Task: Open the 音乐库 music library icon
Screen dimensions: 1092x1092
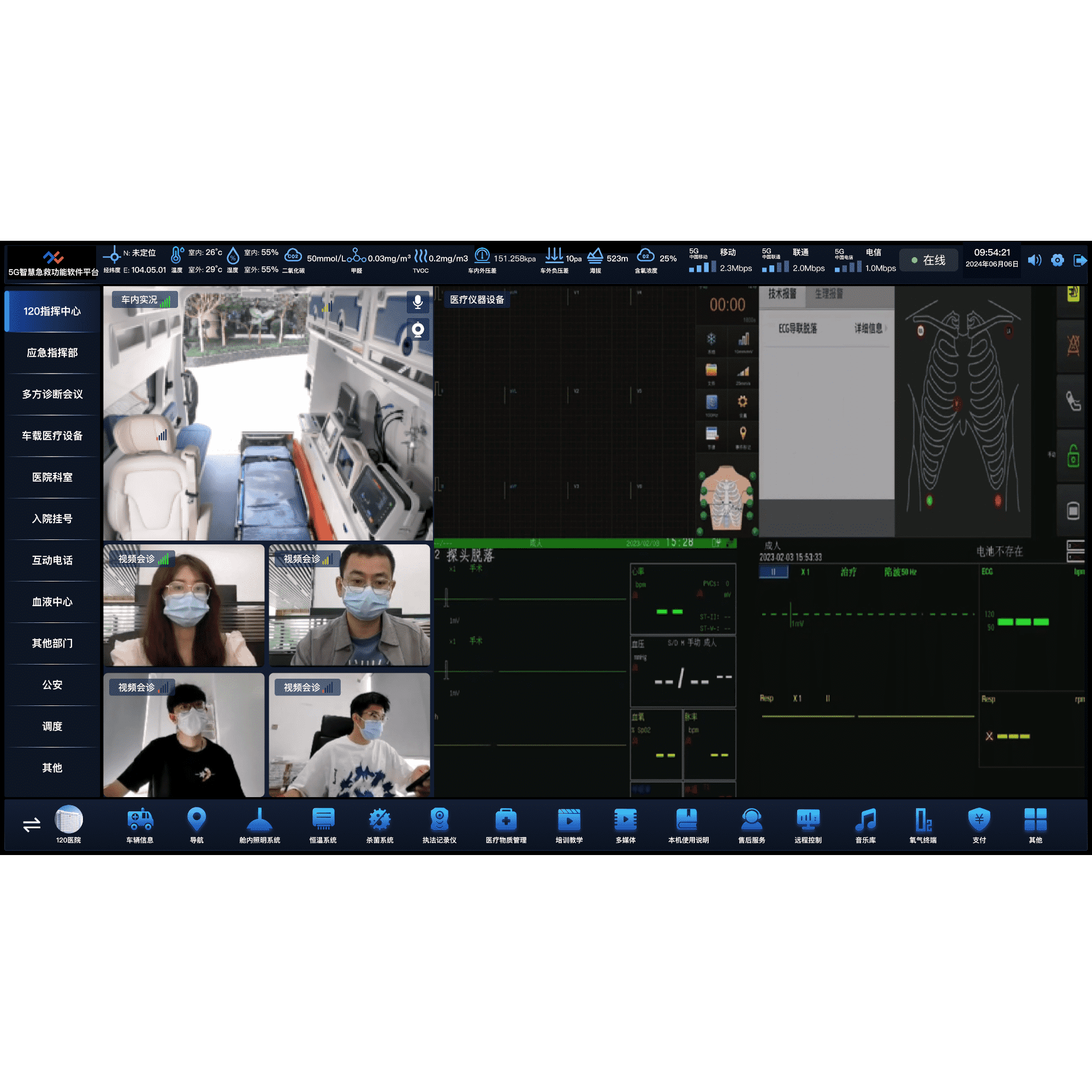Action: tap(865, 820)
